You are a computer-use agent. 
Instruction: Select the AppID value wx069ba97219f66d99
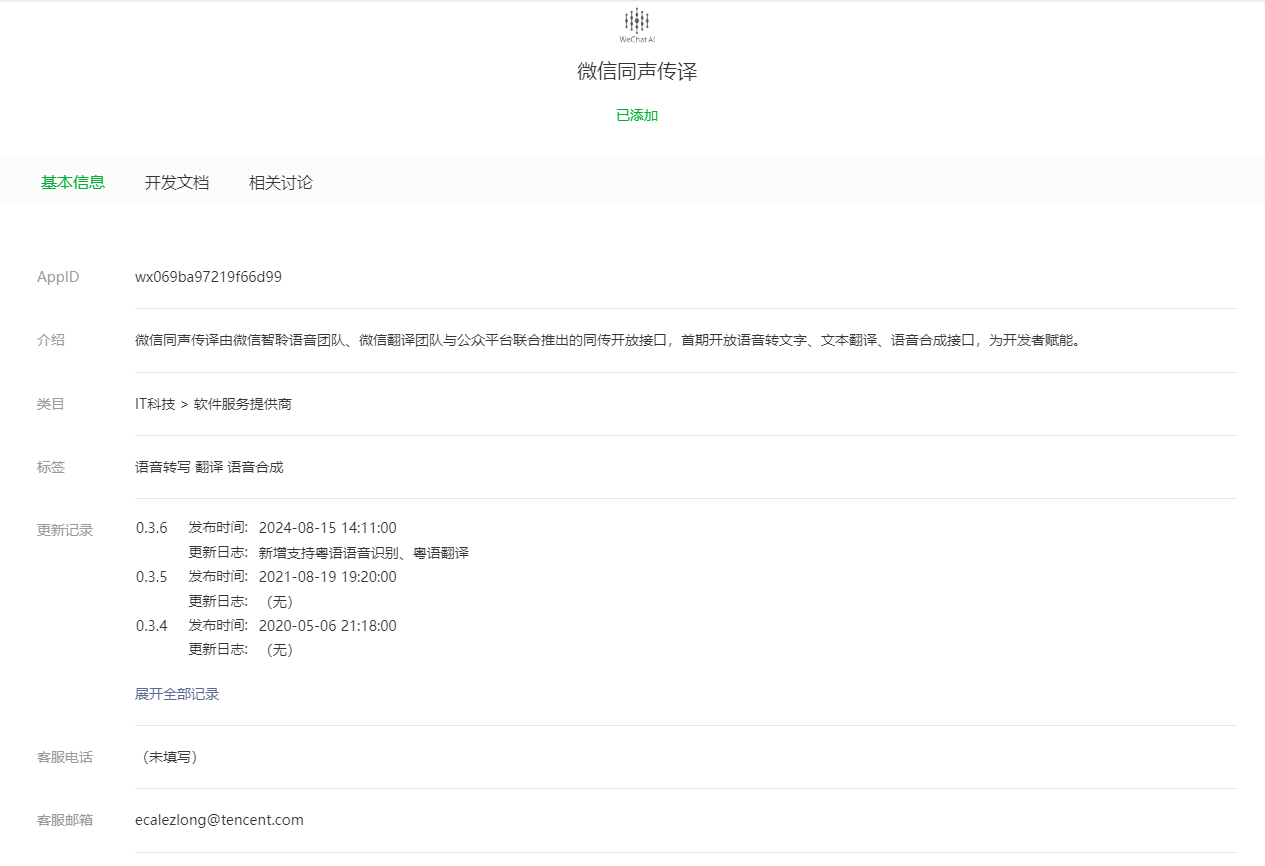(x=208, y=277)
